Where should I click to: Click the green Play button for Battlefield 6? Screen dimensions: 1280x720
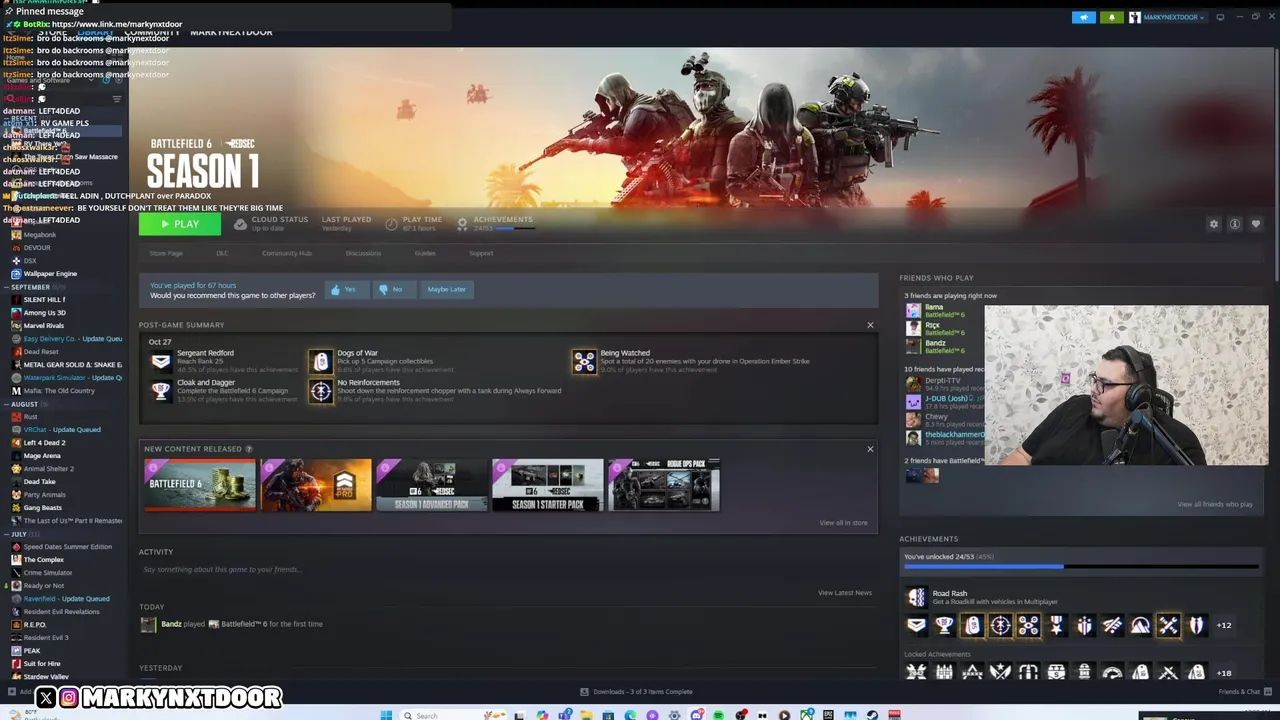click(180, 224)
